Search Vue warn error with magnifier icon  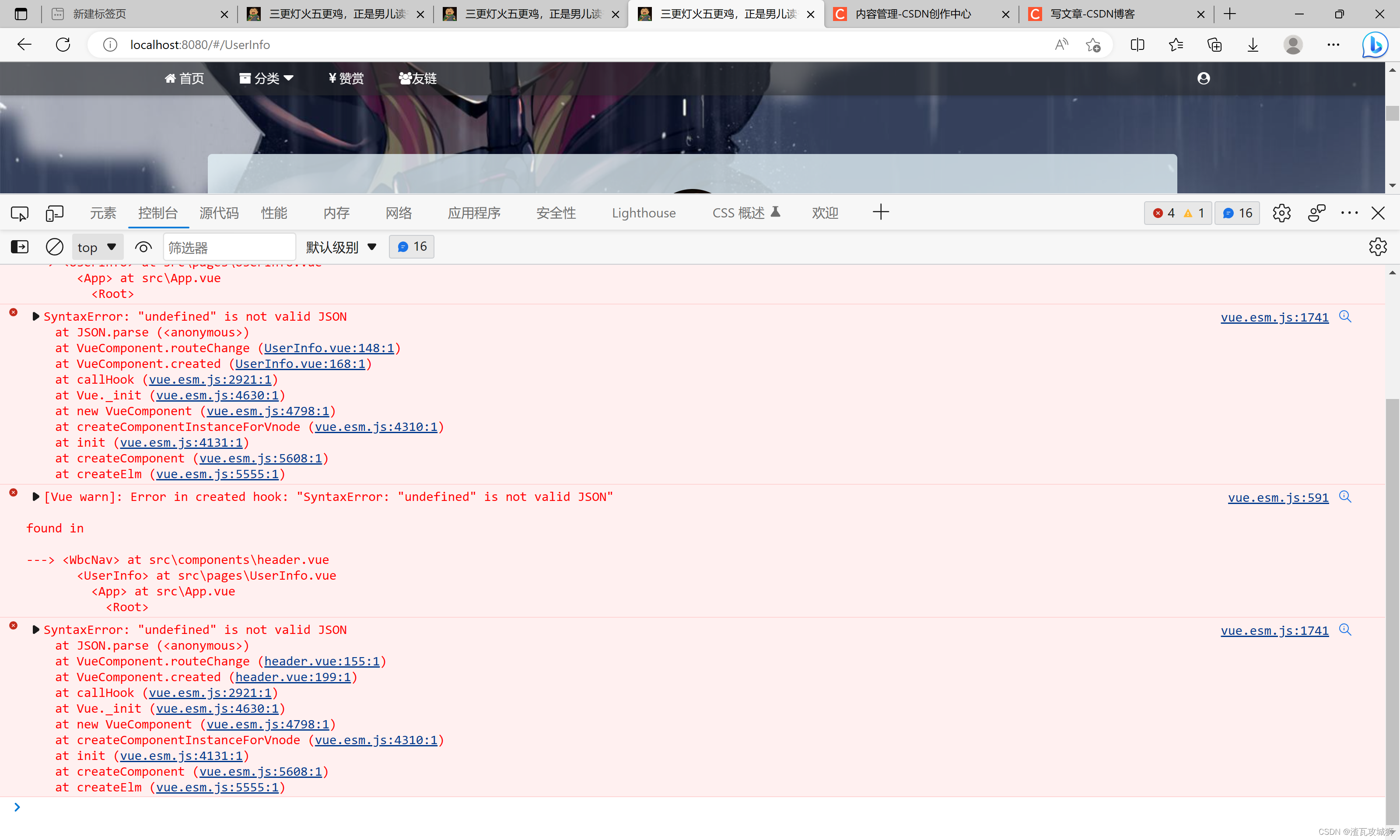(1344, 497)
